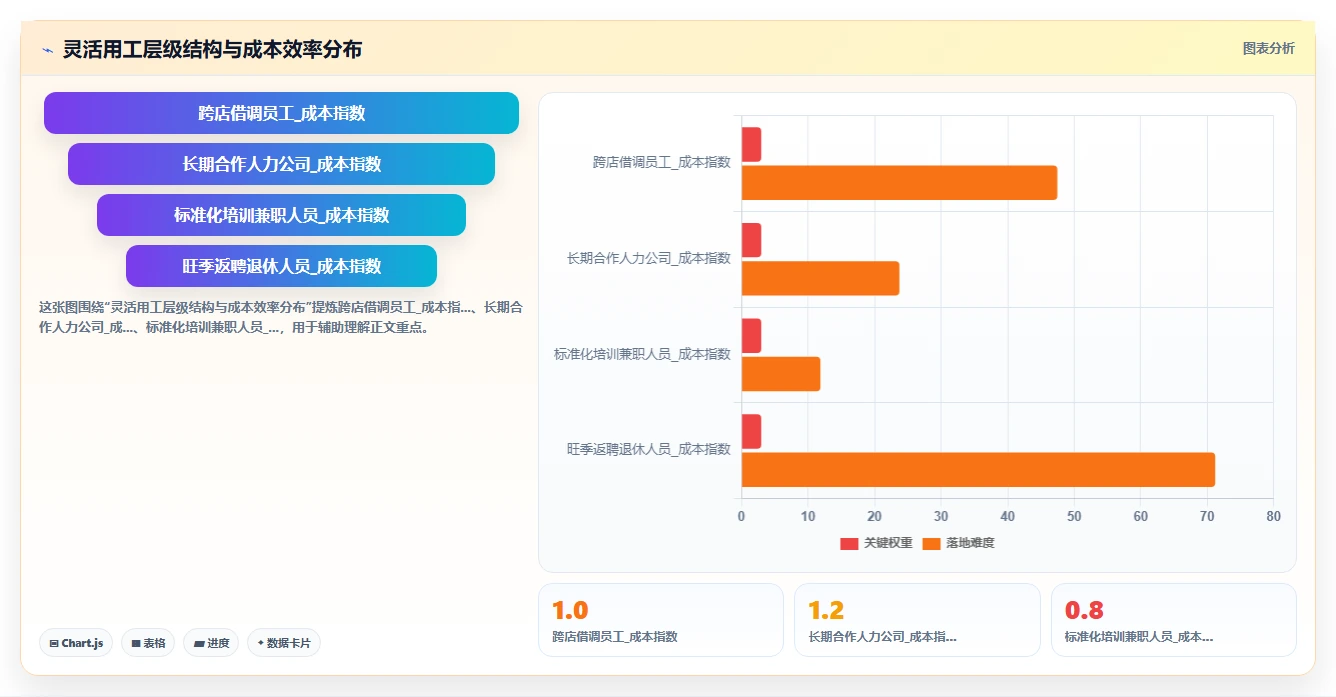
Task: Open the 1.2 长期合作人力公司 data card
Action: point(917,620)
